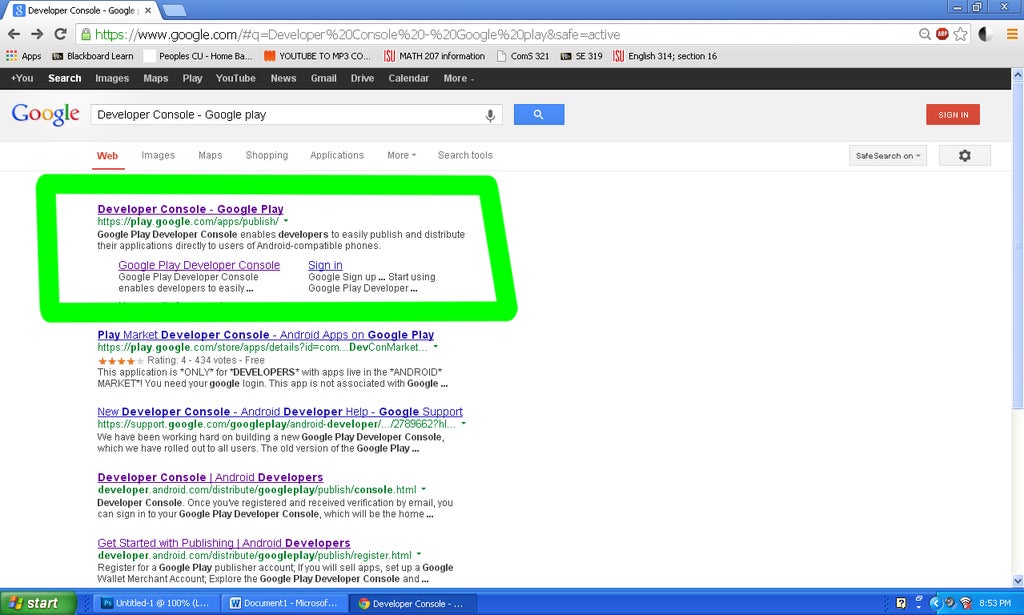Open Get Started with Publishing result

224,543
